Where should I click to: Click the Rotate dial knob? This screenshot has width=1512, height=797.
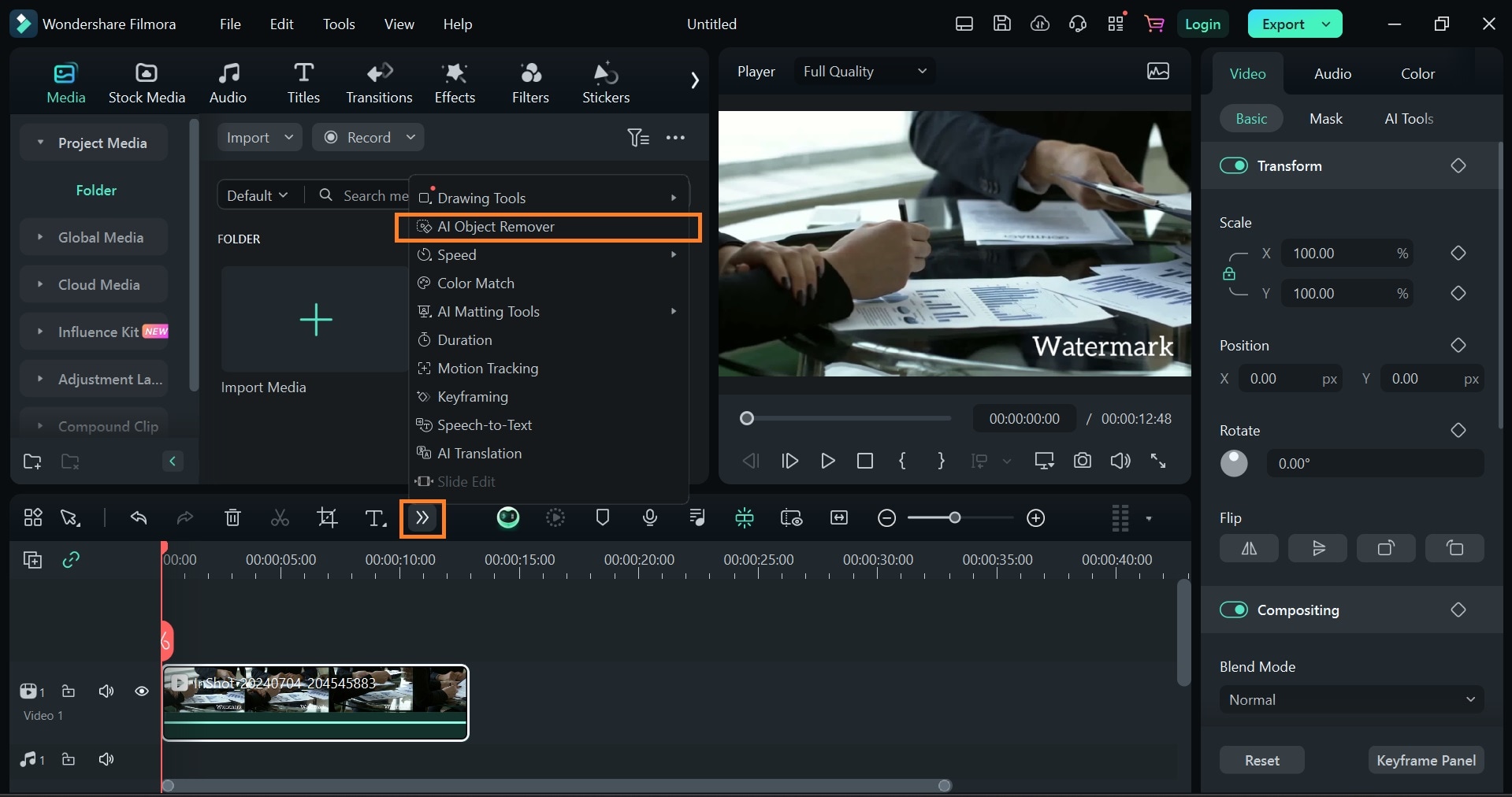point(1234,463)
